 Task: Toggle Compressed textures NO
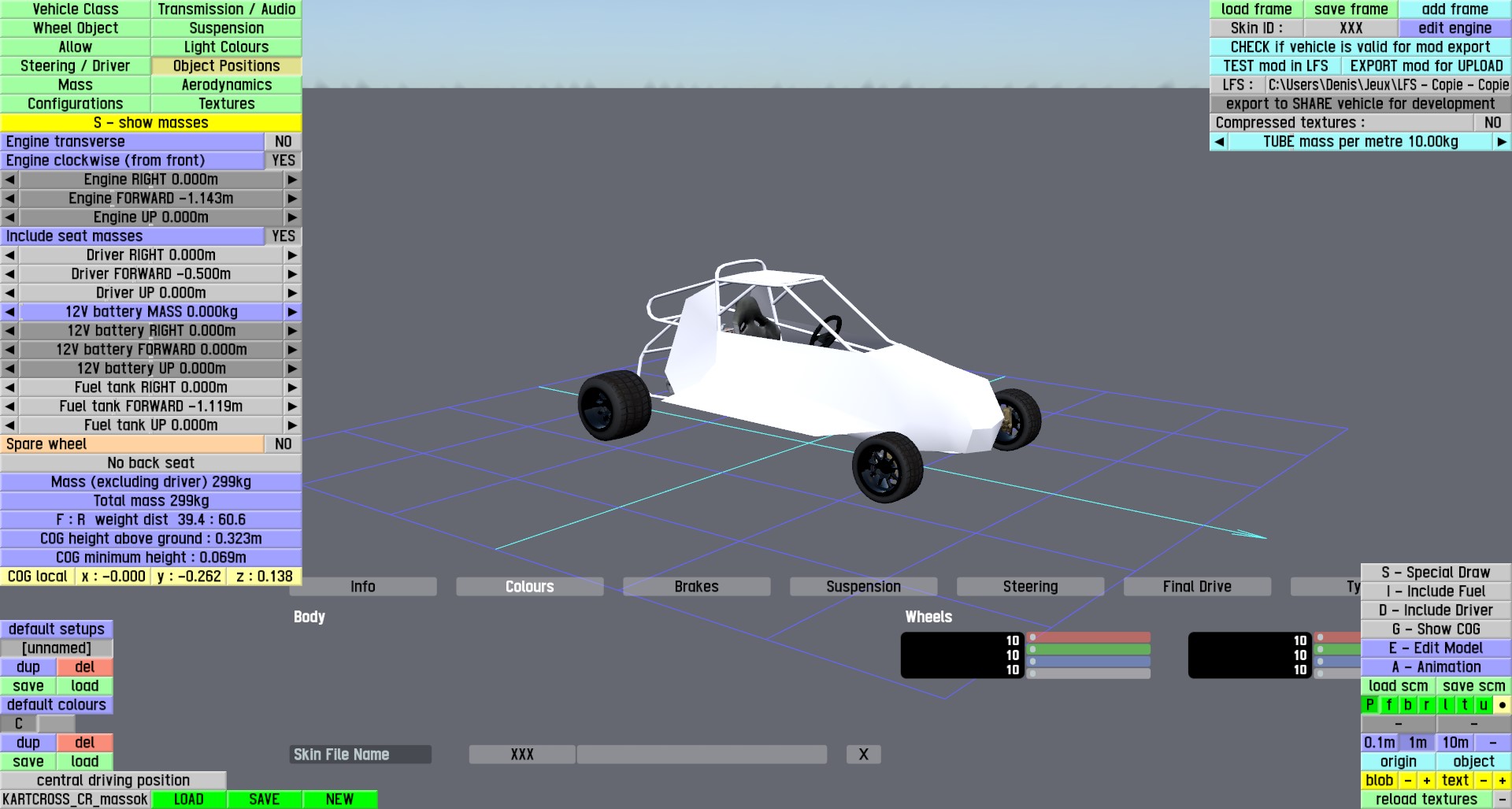[1492, 123]
